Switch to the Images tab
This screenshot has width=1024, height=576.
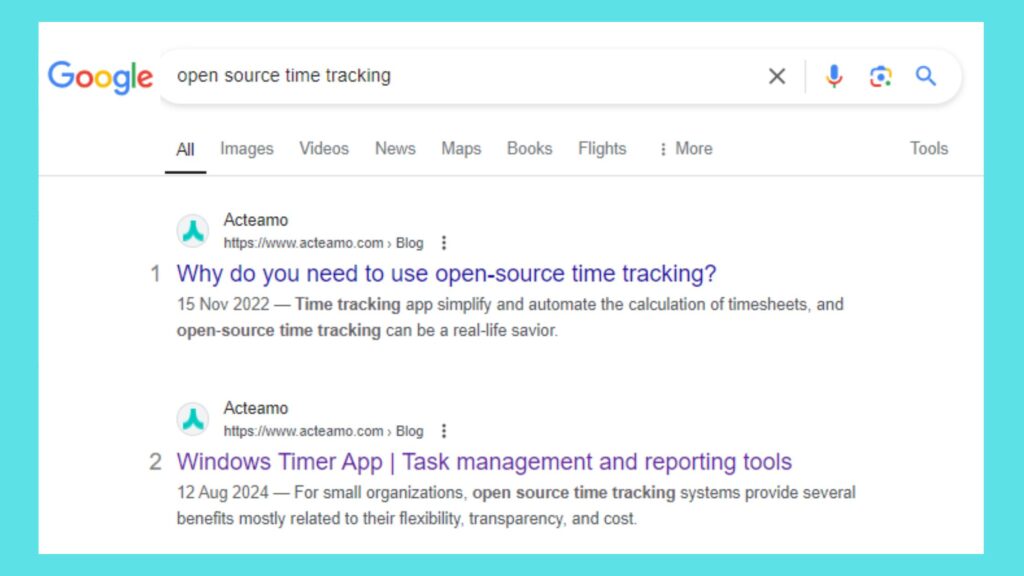(246, 149)
